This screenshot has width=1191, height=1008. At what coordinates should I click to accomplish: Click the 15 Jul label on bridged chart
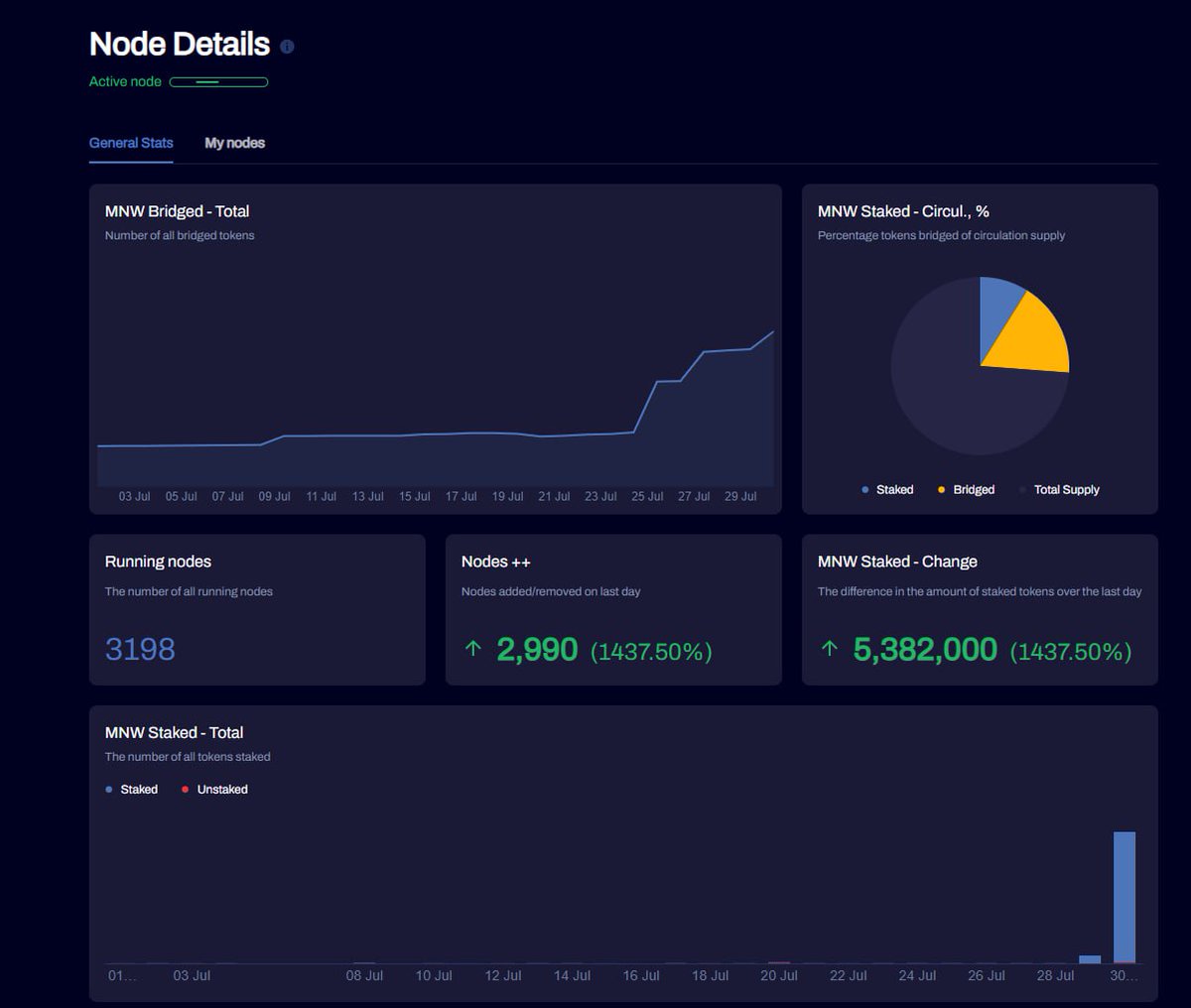pos(414,496)
